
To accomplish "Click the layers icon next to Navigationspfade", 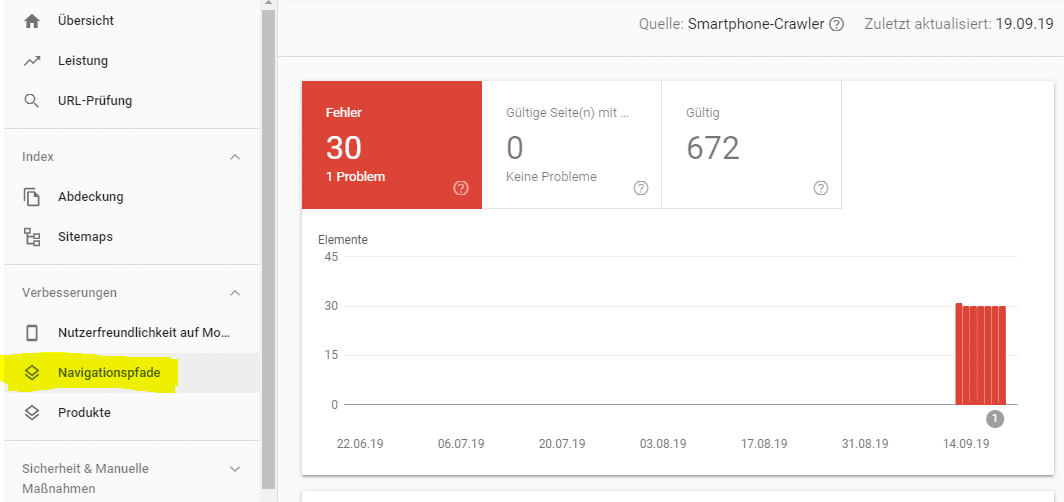I will (31, 372).
